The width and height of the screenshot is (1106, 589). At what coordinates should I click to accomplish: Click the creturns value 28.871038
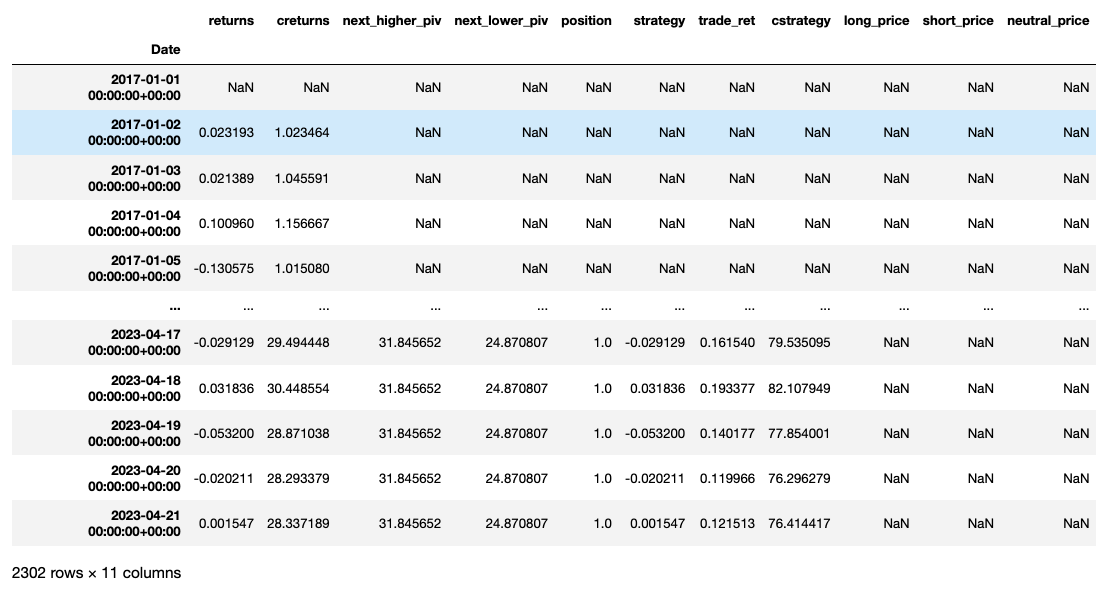tap(298, 434)
